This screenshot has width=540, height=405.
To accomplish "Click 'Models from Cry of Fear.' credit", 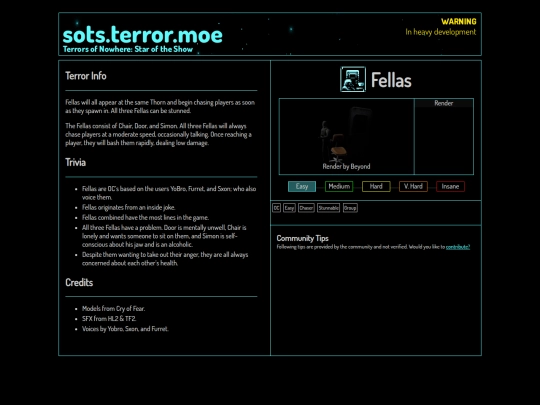I will click(114, 309).
